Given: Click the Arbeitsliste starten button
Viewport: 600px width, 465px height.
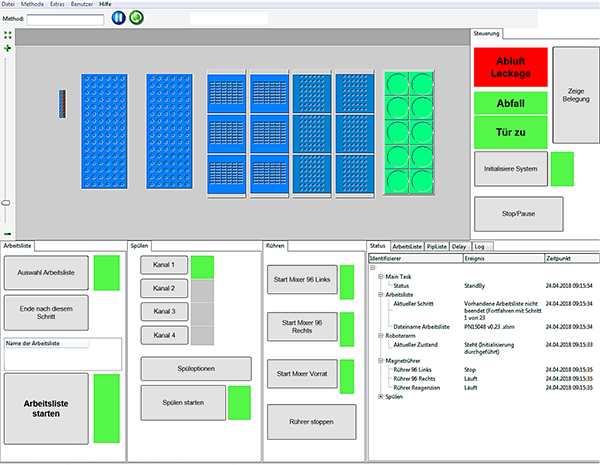Looking at the screenshot, I should [46, 409].
